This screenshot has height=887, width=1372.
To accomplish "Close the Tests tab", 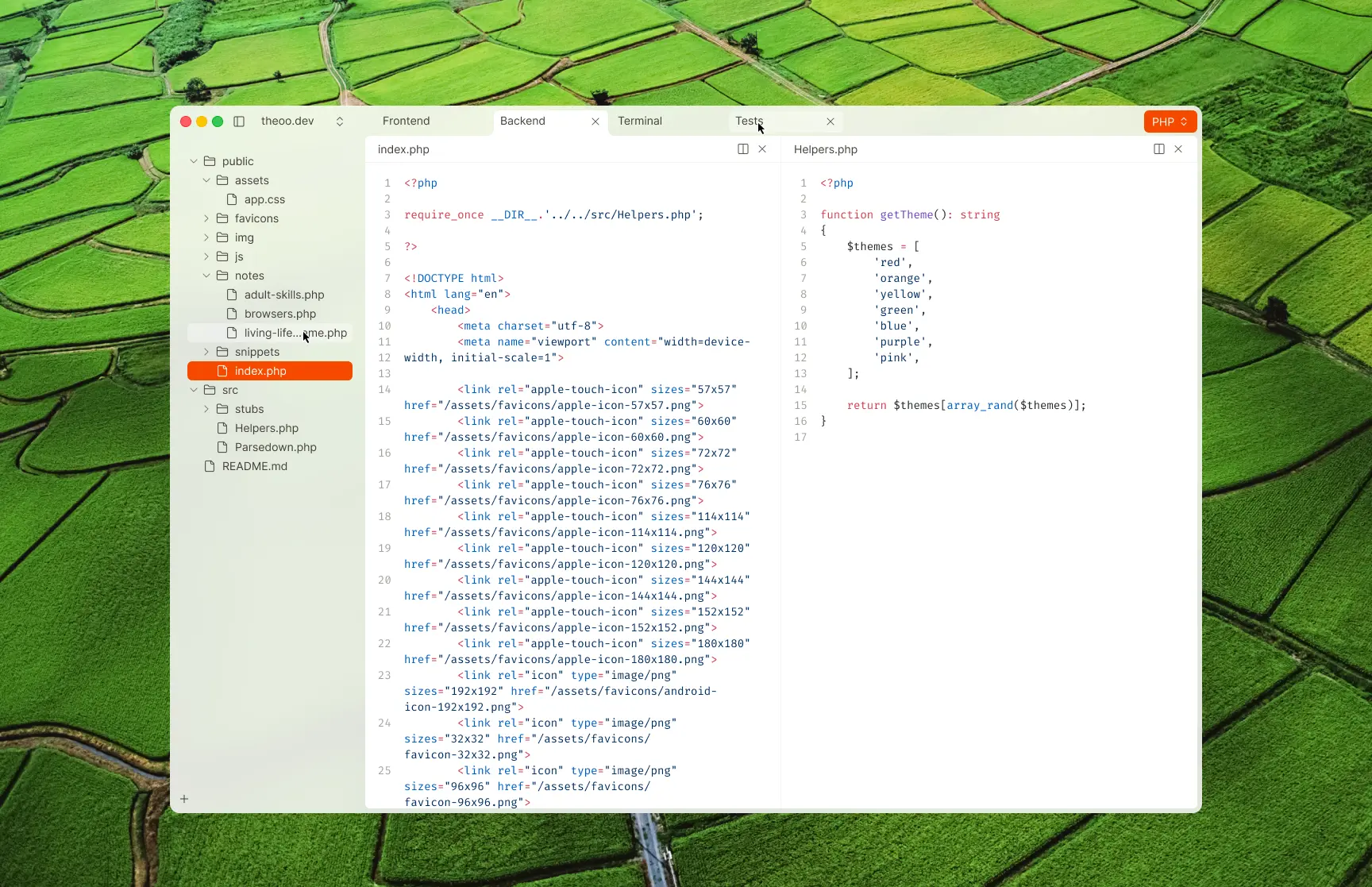I will pyautogui.click(x=830, y=121).
